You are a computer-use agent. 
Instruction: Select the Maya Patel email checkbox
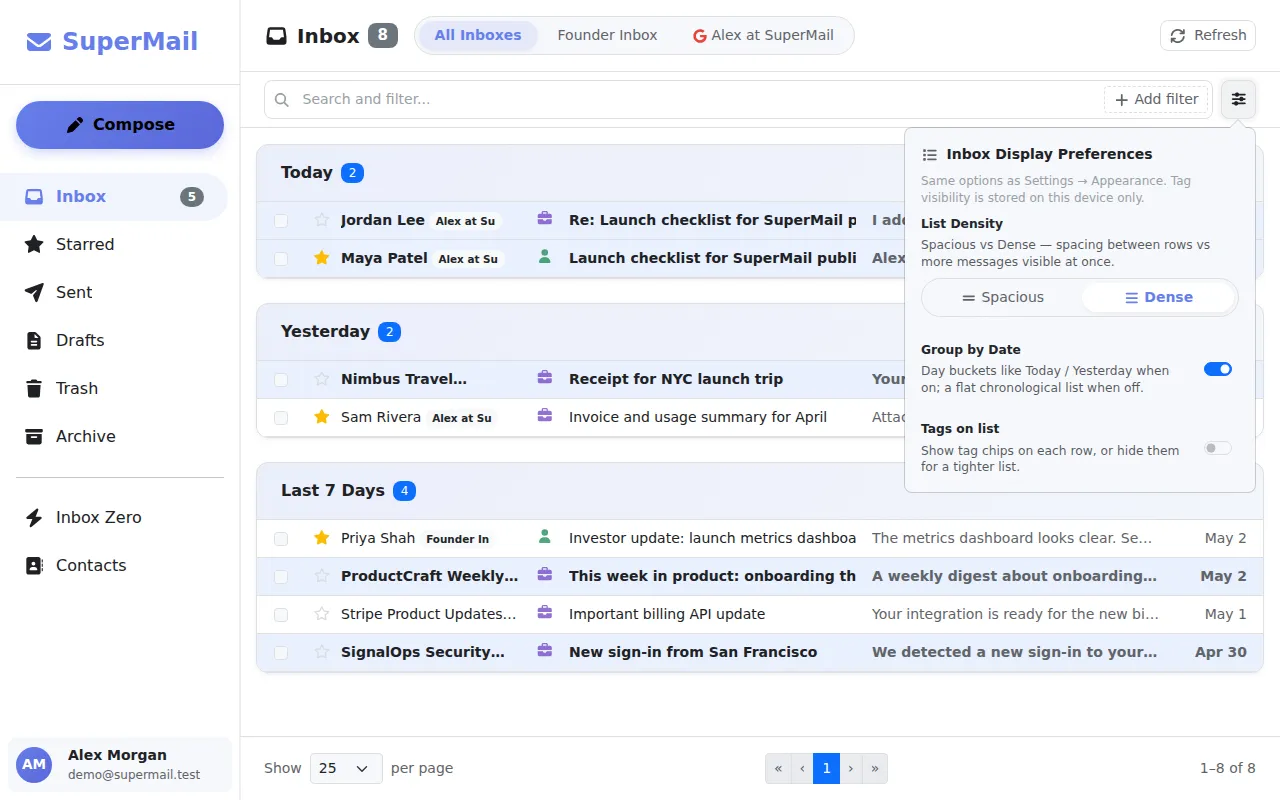coord(281,258)
